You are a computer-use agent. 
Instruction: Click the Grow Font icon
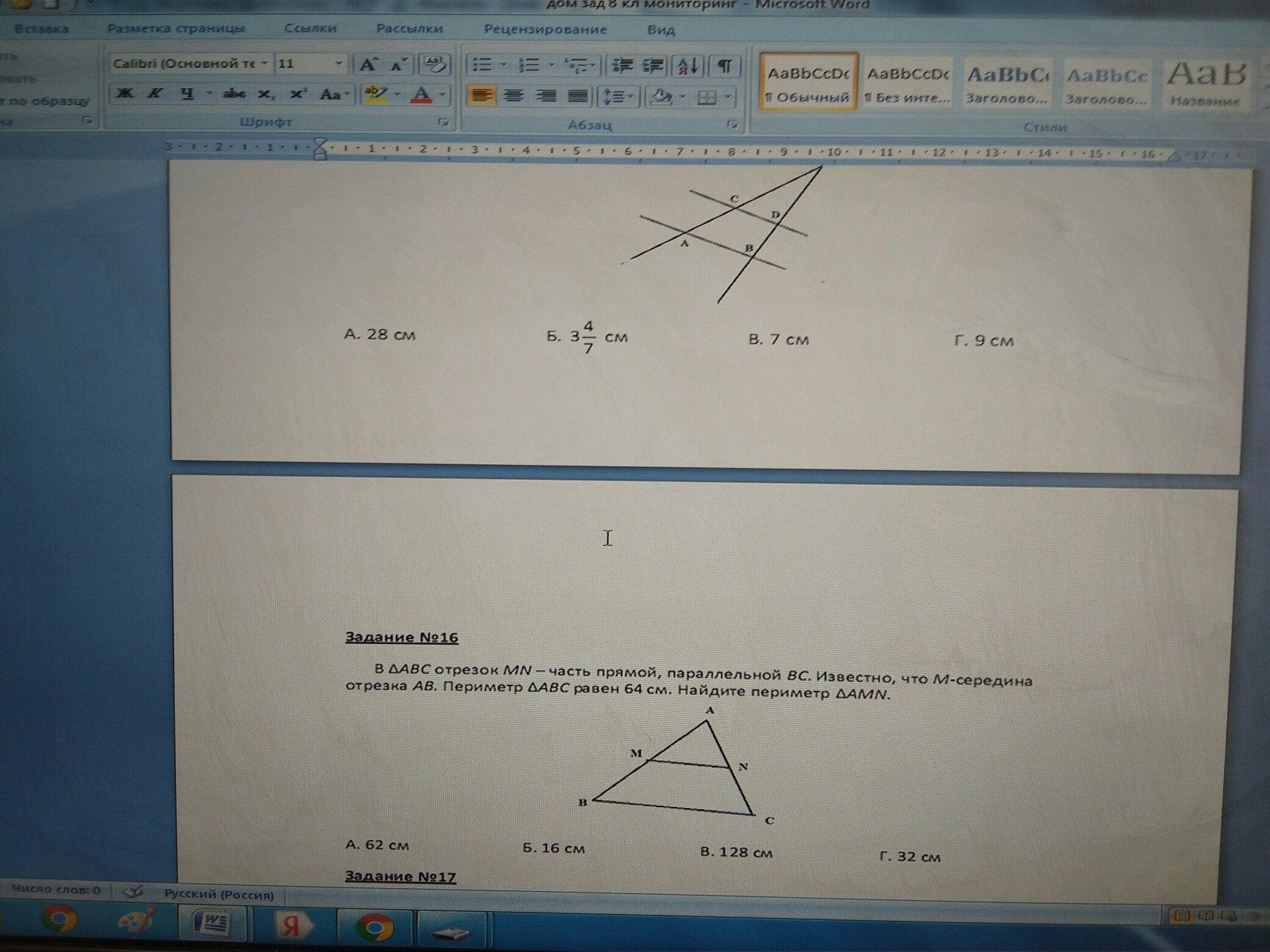coord(368,64)
